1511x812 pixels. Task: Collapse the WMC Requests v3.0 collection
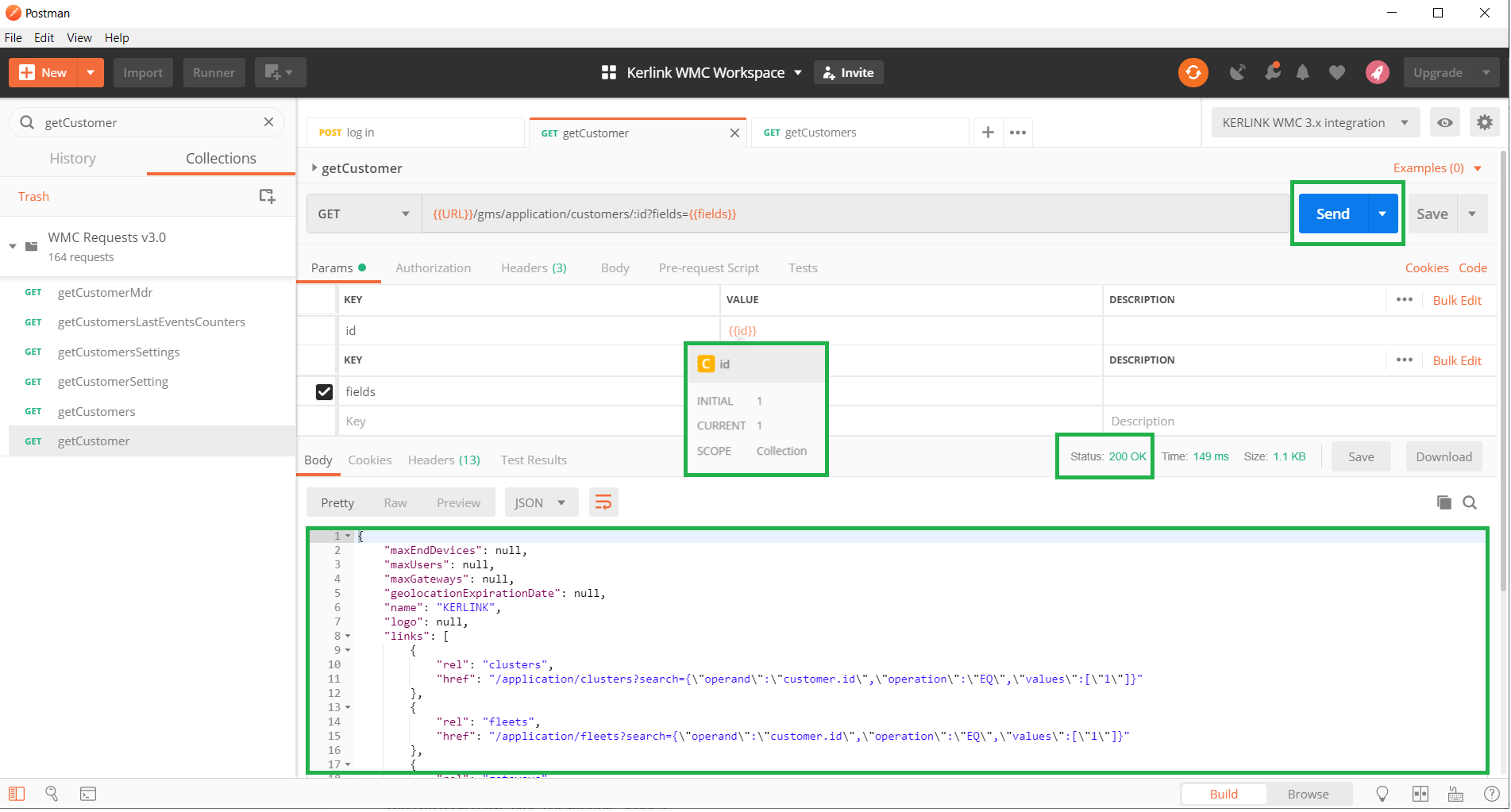[13, 246]
